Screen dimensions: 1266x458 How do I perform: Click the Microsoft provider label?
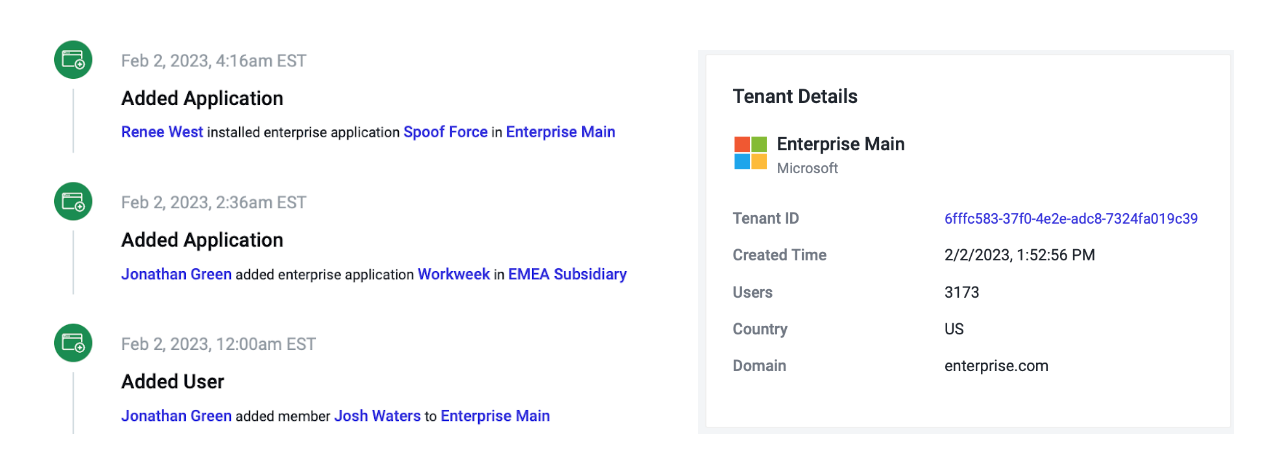[807, 168]
